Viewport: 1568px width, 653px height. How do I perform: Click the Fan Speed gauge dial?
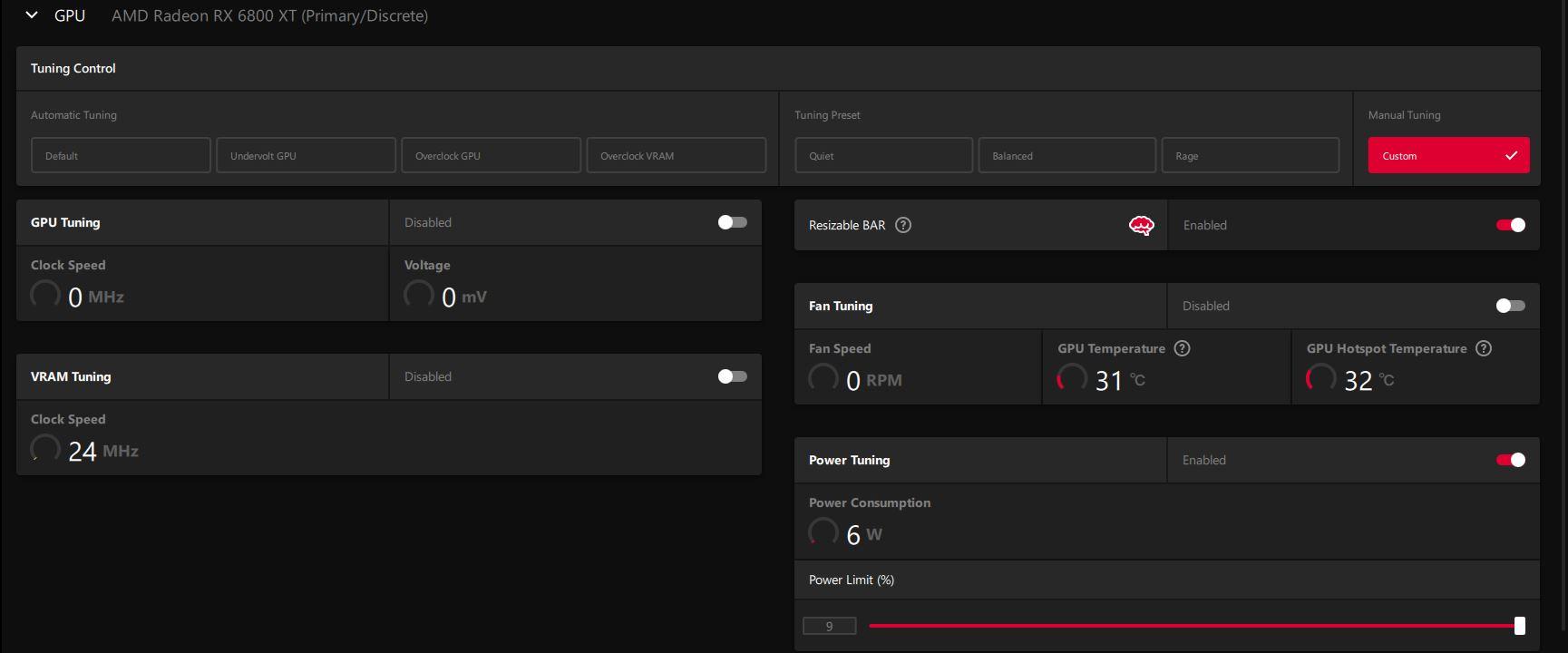(x=823, y=378)
